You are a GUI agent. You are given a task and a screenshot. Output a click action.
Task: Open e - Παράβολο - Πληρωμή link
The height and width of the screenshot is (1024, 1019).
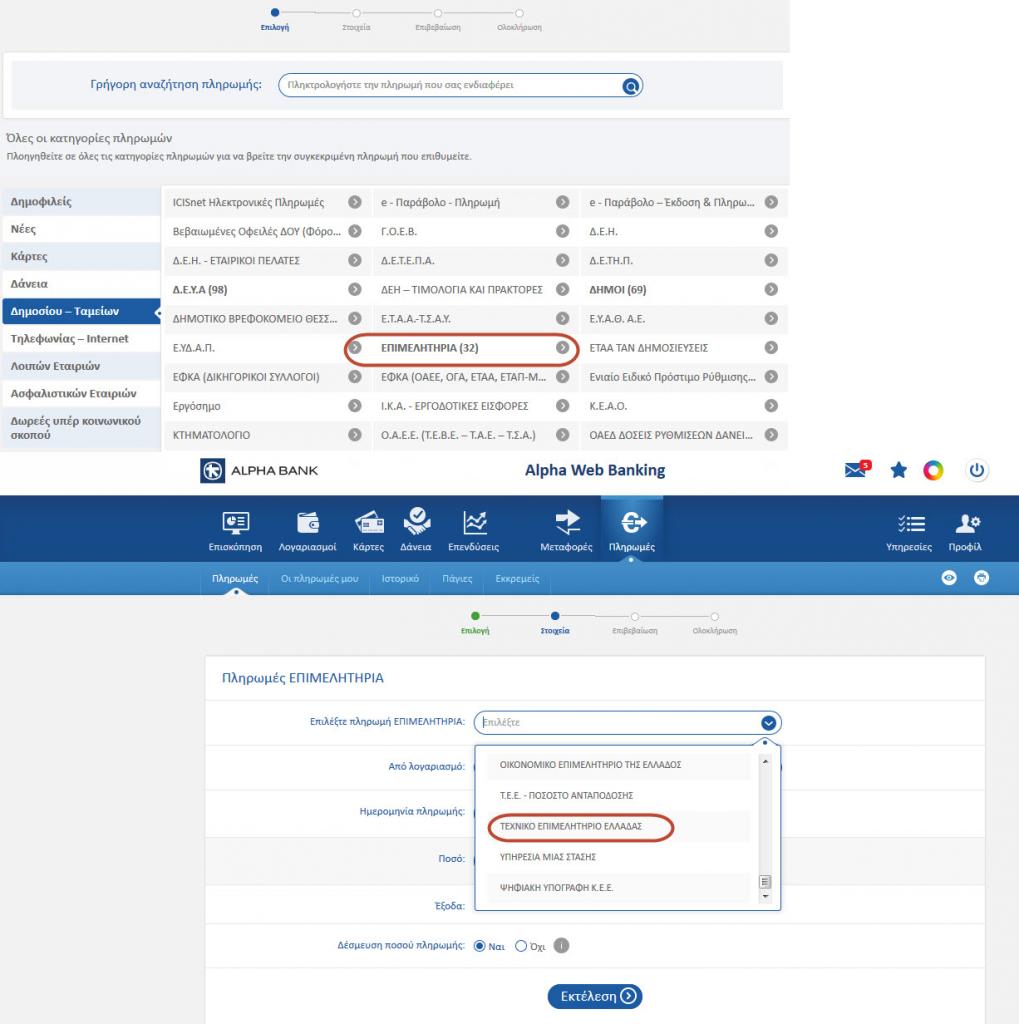(x=440, y=202)
